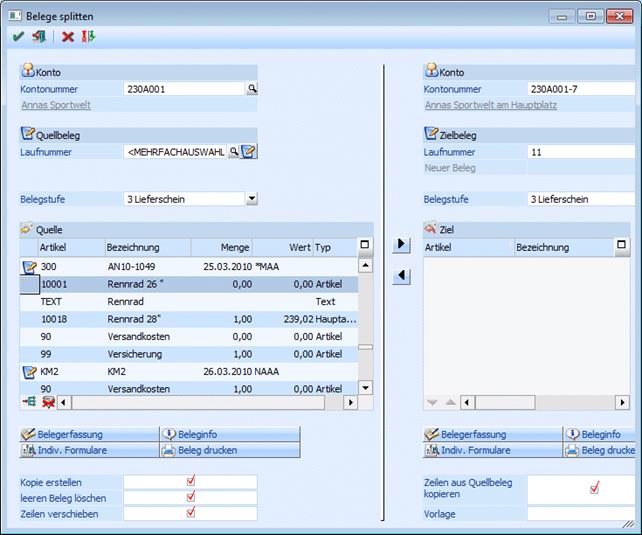
Task: Move selected rows to Ziel with right arrow
Action: [401, 244]
